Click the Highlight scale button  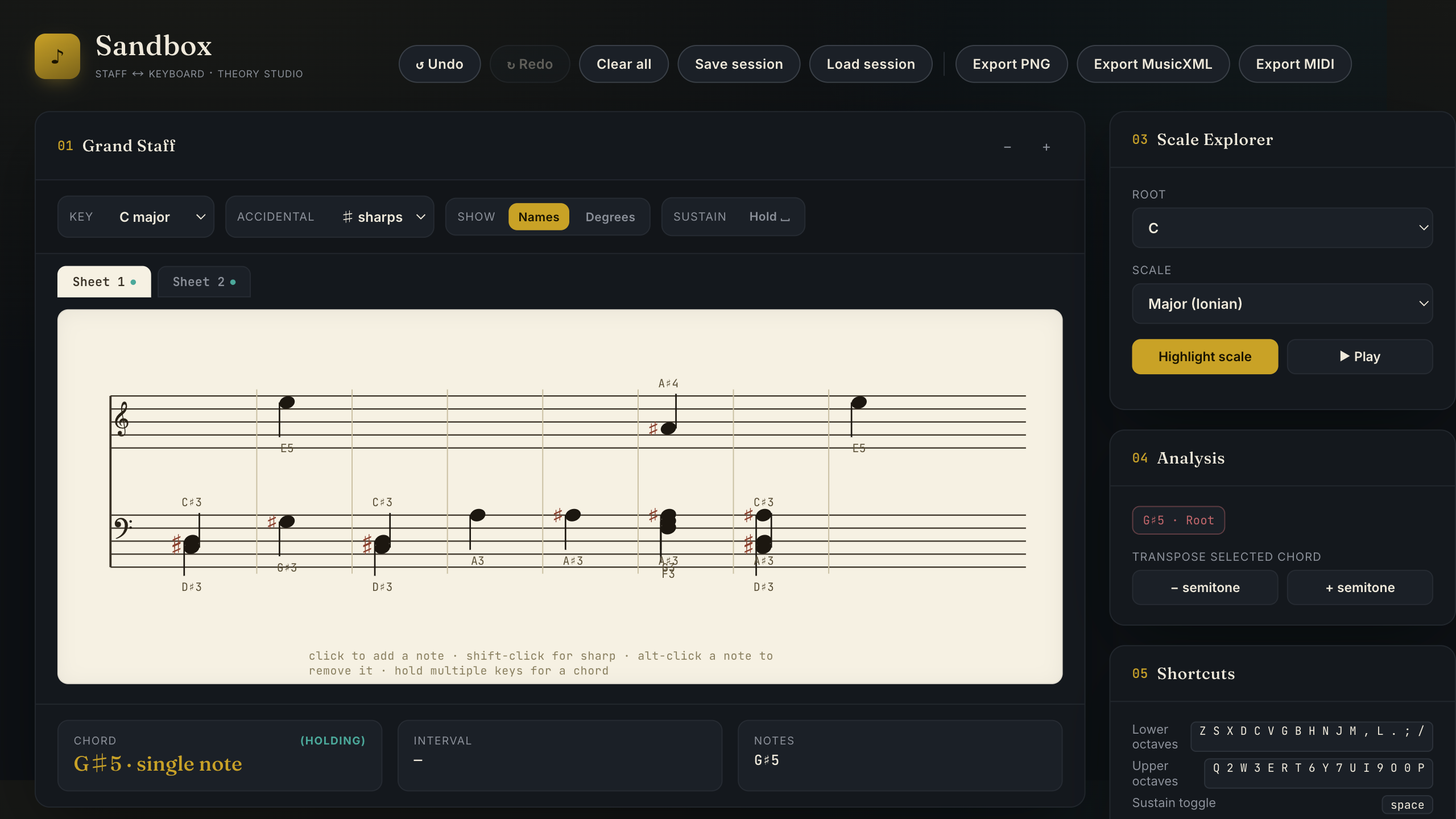click(x=1205, y=357)
